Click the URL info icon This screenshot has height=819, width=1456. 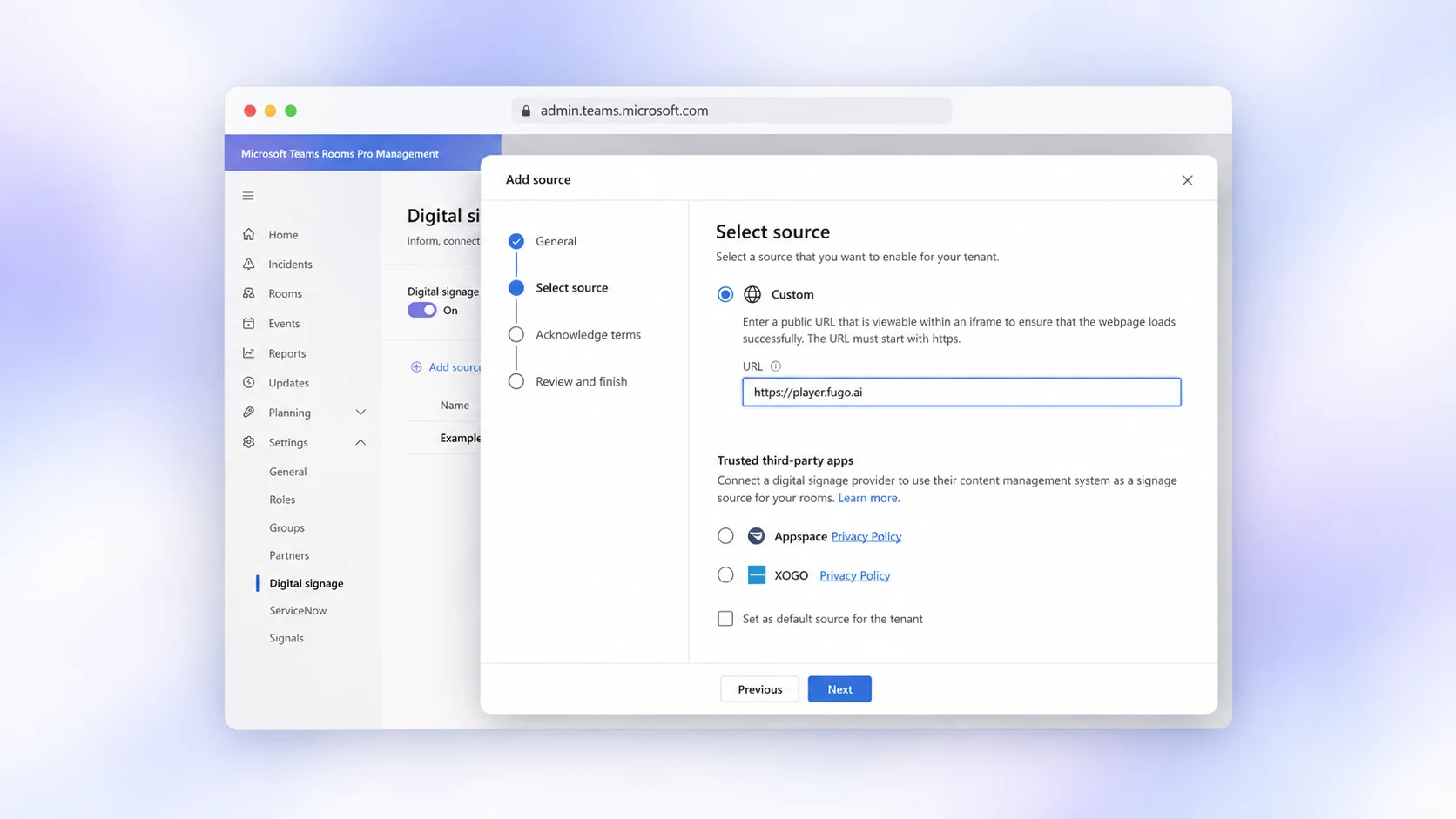pyautogui.click(x=776, y=366)
